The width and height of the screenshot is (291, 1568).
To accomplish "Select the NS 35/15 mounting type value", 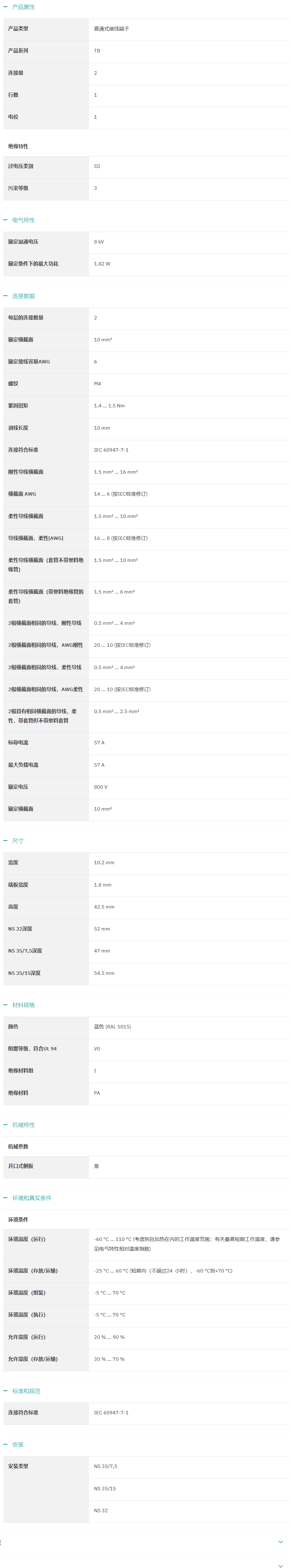I will pos(105,1488).
